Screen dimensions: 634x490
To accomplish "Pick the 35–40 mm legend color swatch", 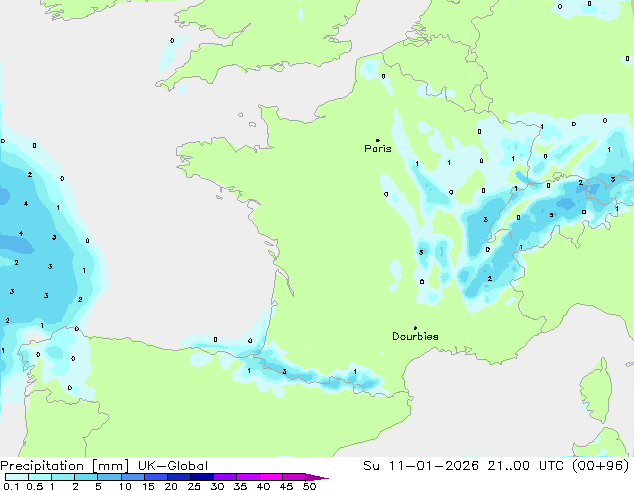I will click(x=247, y=477).
